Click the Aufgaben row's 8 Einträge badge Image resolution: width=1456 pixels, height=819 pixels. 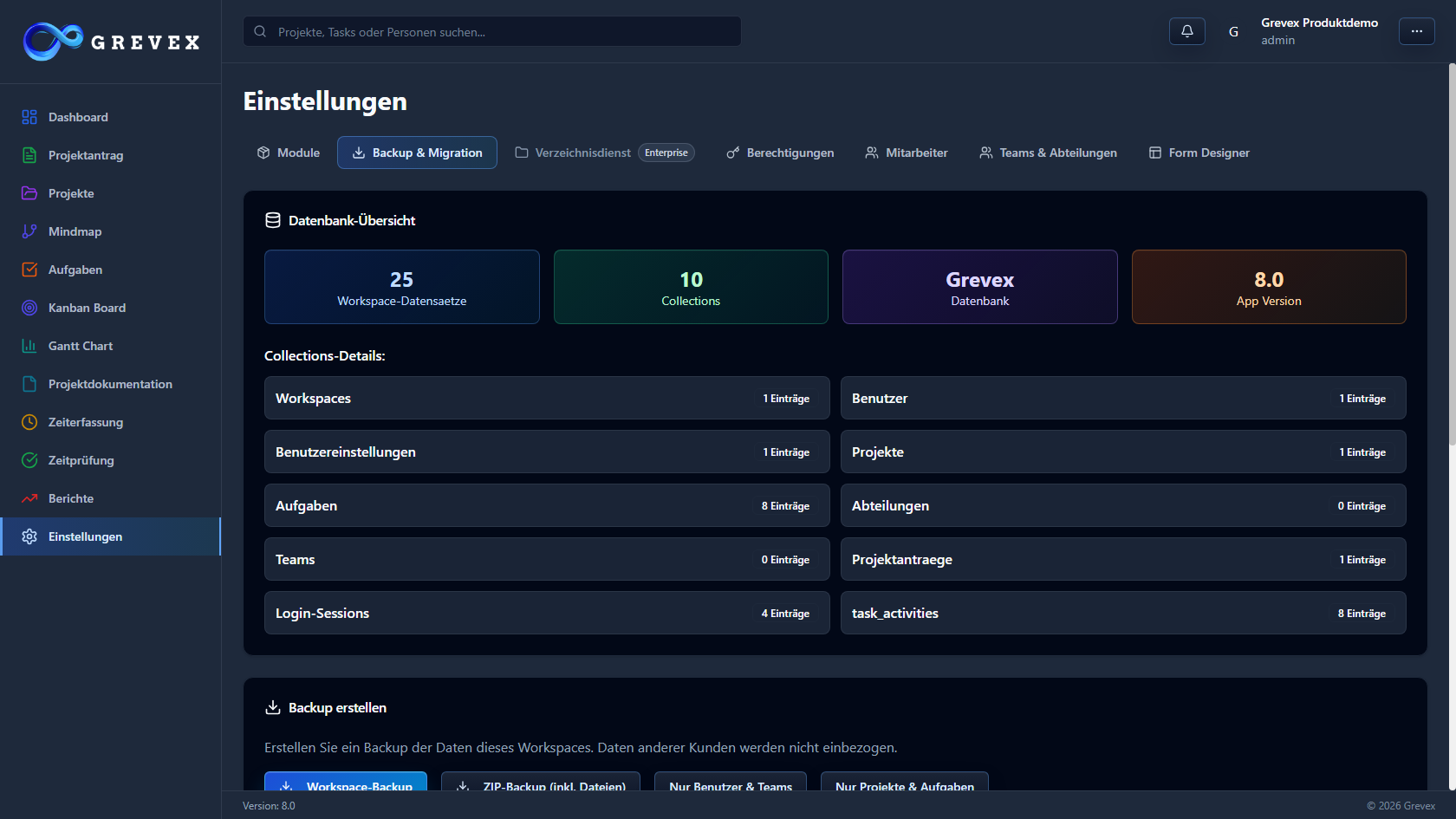(x=786, y=506)
